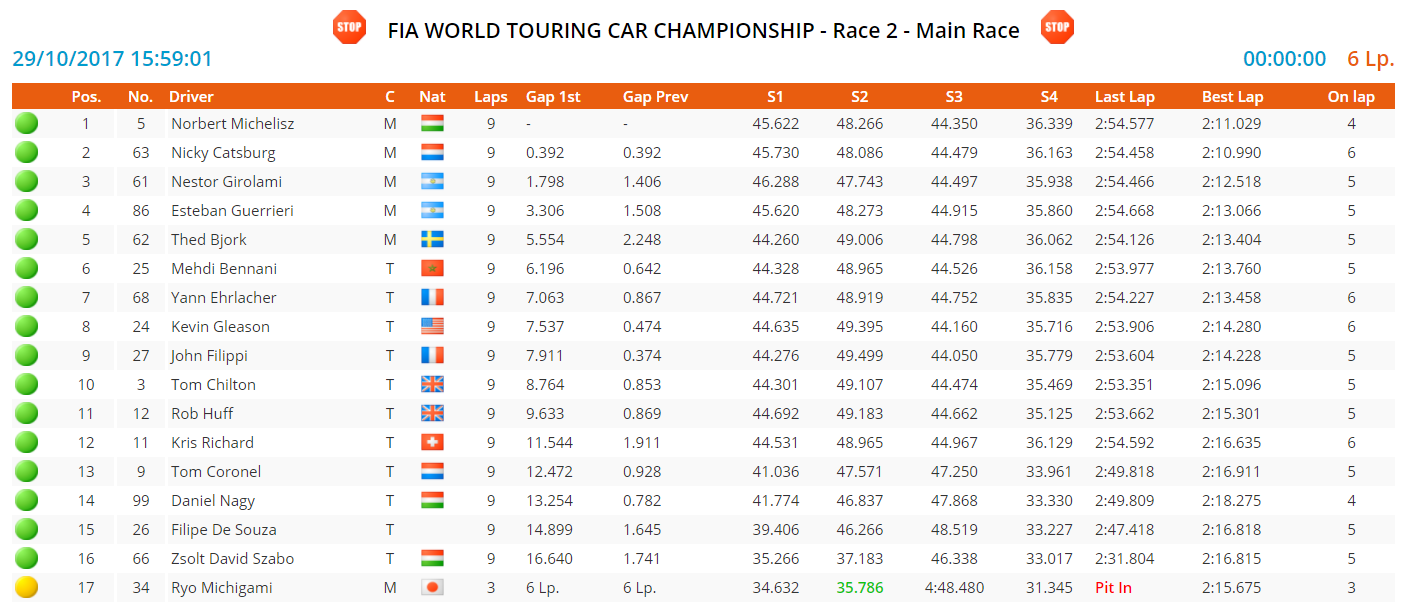The width and height of the screenshot is (1402, 610).
Task: Click the Swiss flag for Kris Richard
Action: coord(432,443)
